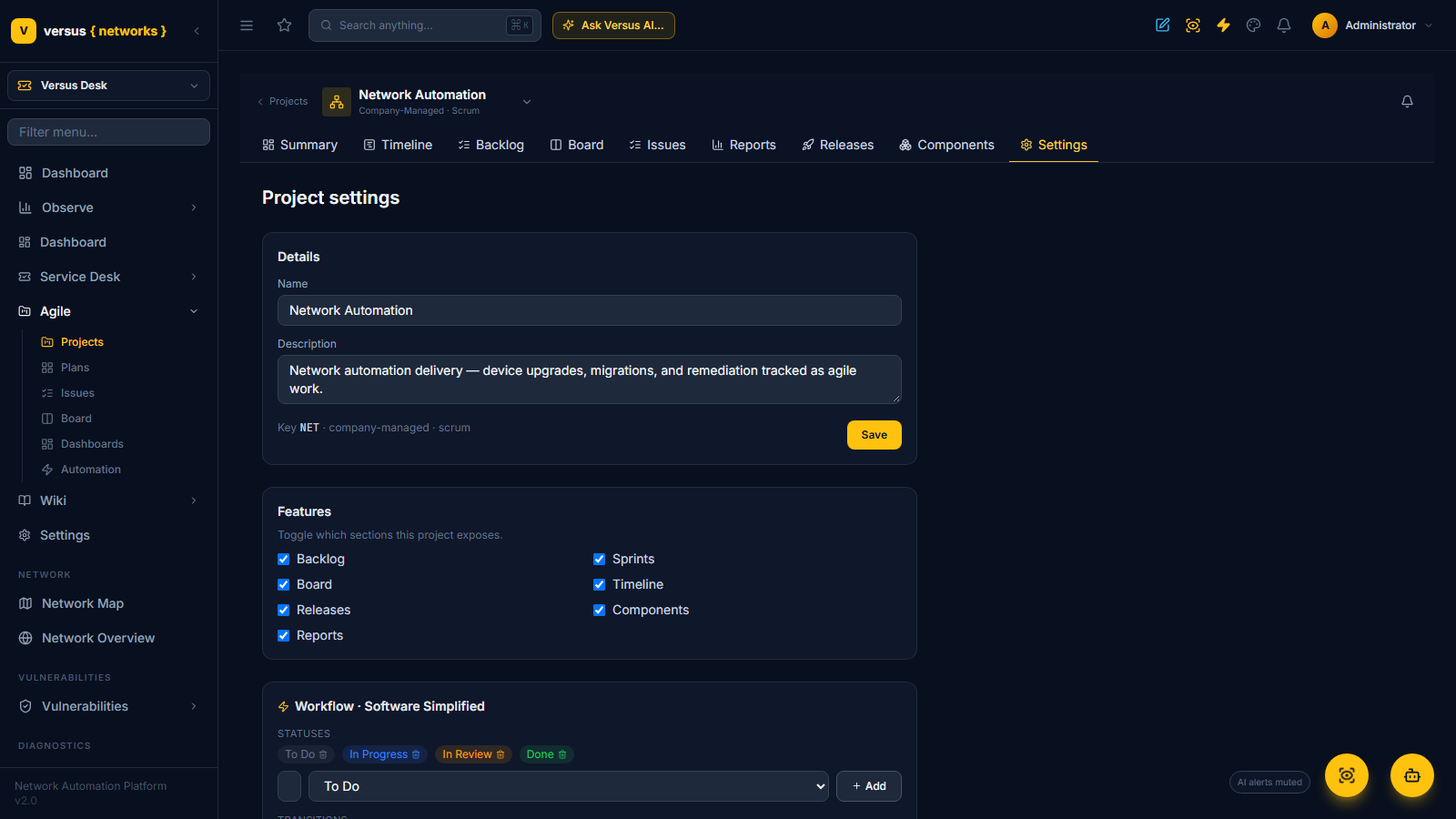Remove the Done status
Image resolution: width=1456 pixels, height=819 pixels.
[562, 754]
